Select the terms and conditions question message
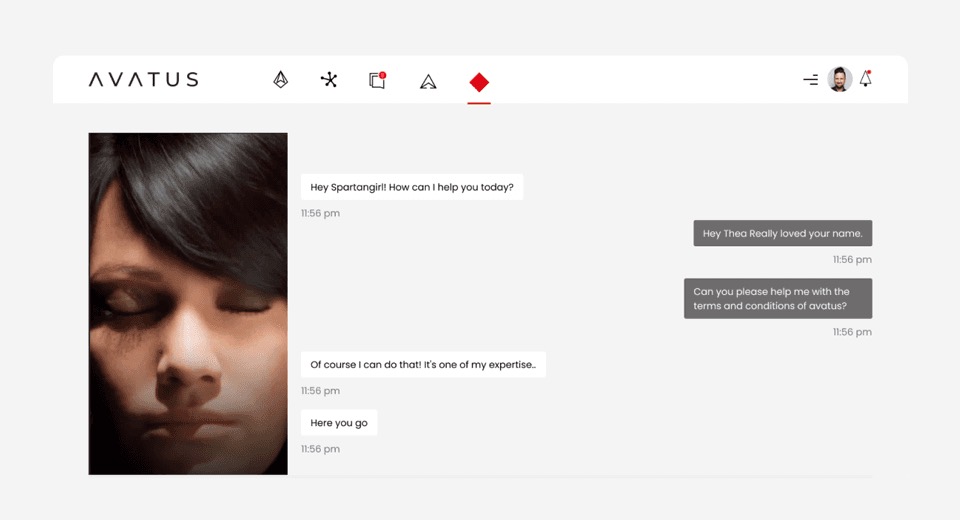 778,298
